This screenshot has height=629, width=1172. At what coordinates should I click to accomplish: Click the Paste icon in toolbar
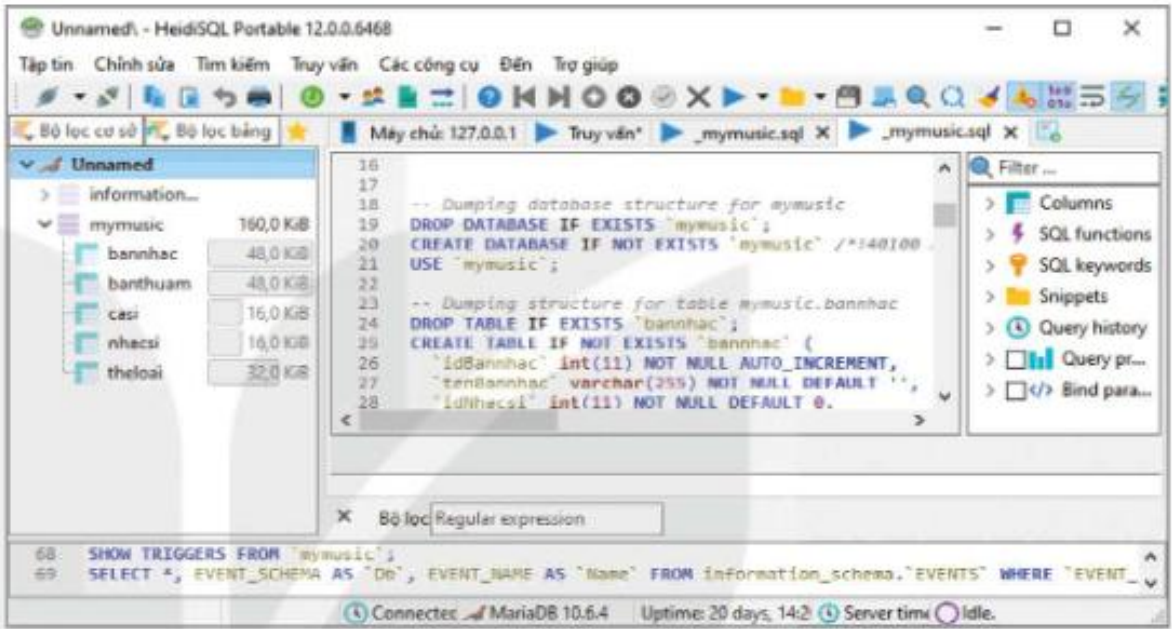pyautogui.click(x=190, y=97)
